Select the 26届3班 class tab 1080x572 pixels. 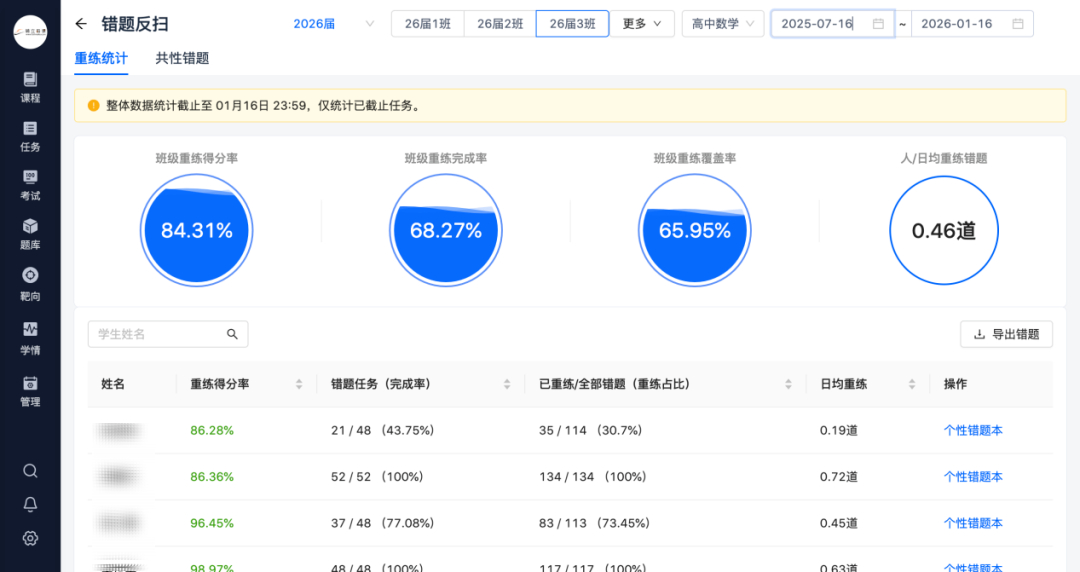[x=572, y=23]
